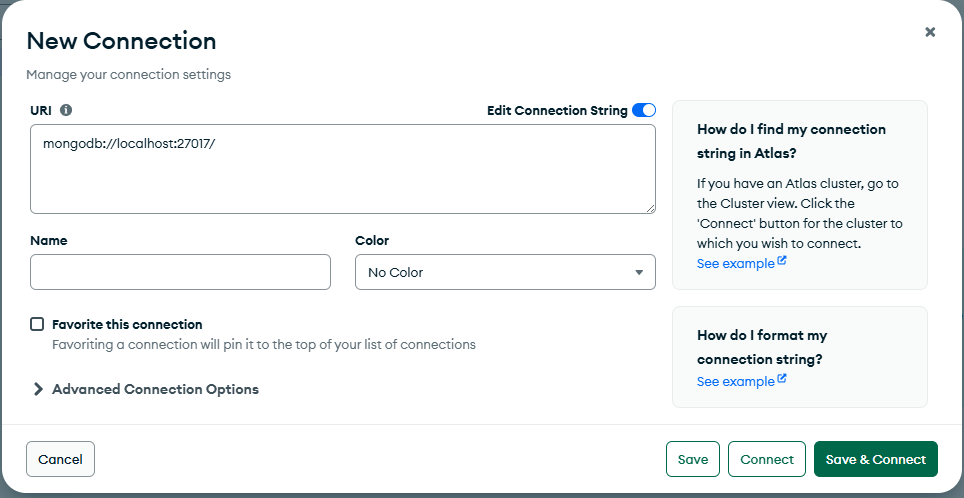
Task: Click the outlined Connect button
Action: pos(767,459)
